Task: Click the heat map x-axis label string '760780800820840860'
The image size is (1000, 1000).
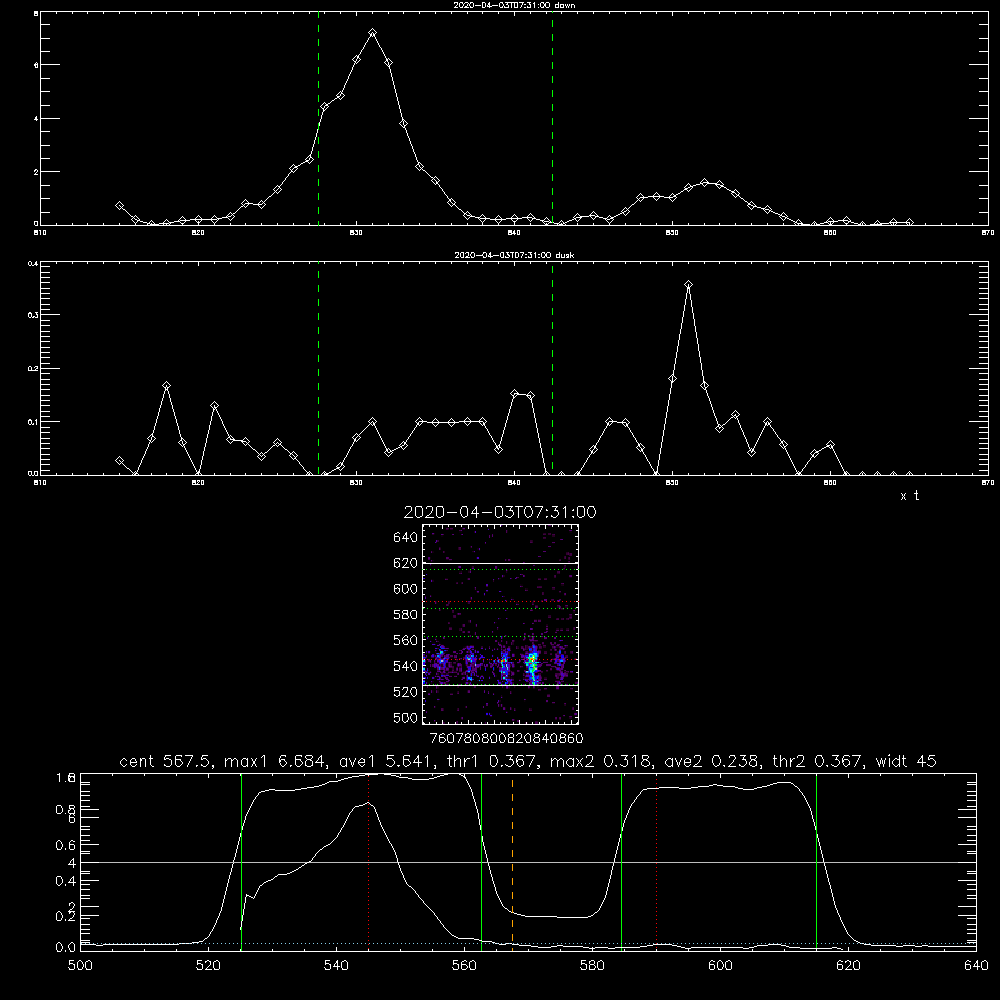Action: (506, 738)
